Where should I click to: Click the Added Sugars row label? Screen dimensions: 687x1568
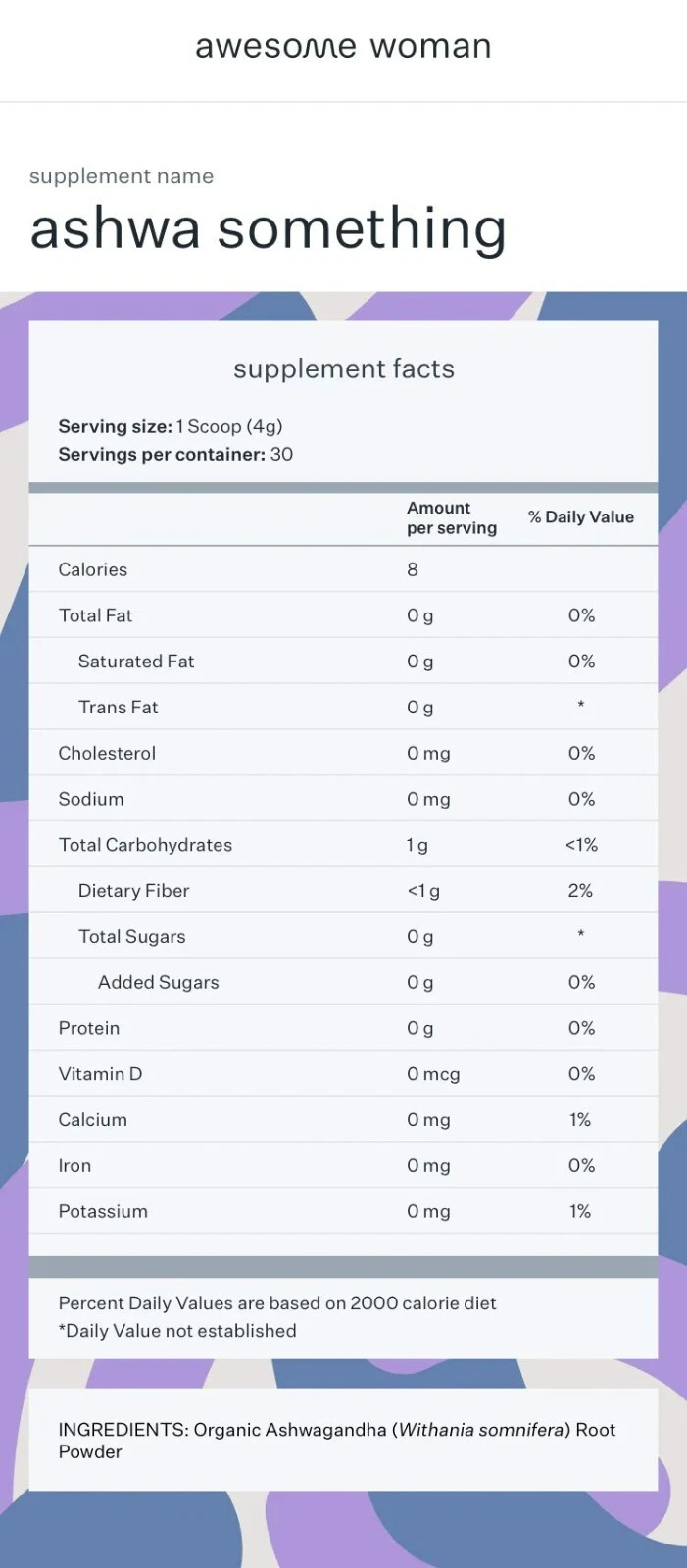158,982
